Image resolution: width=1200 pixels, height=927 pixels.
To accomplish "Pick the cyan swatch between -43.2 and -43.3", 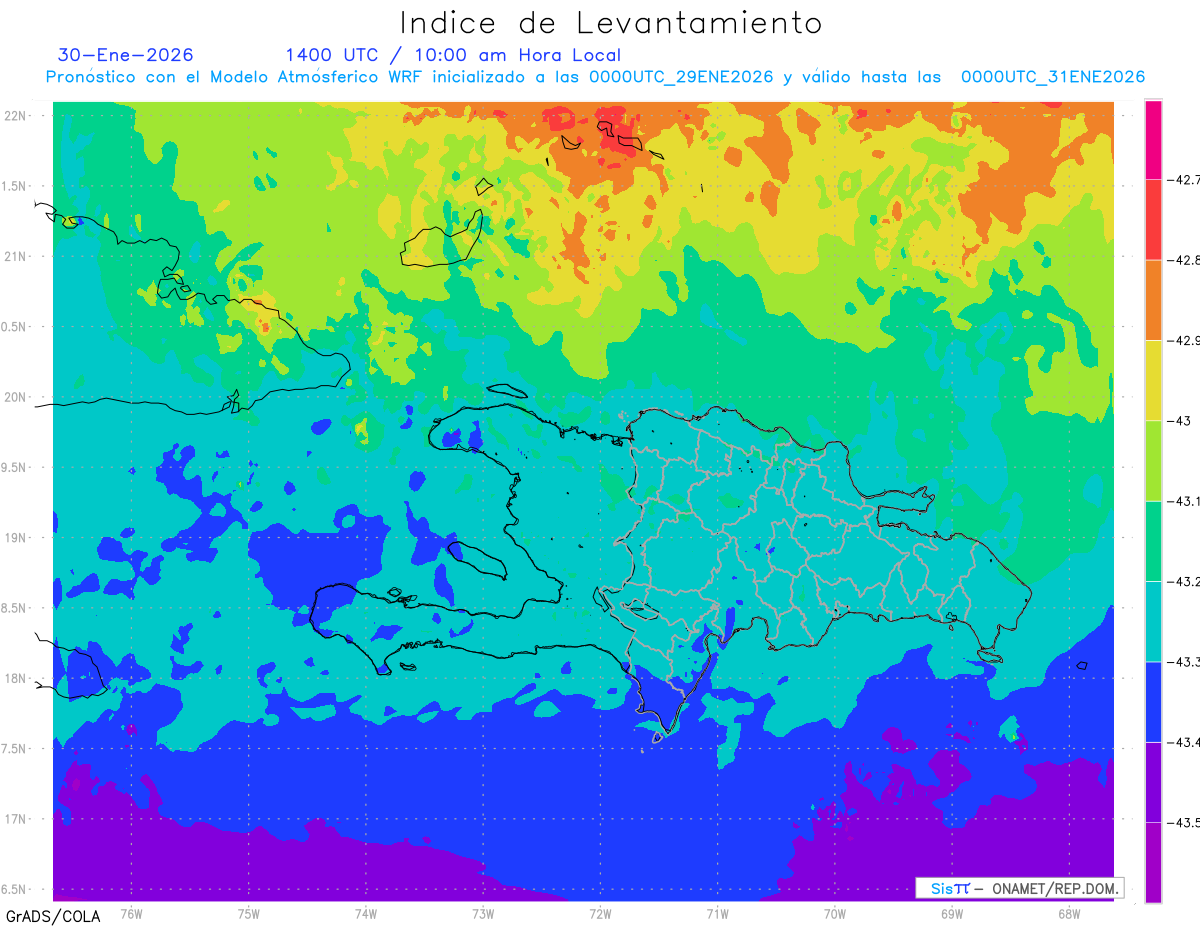I will coord(1153,621).
